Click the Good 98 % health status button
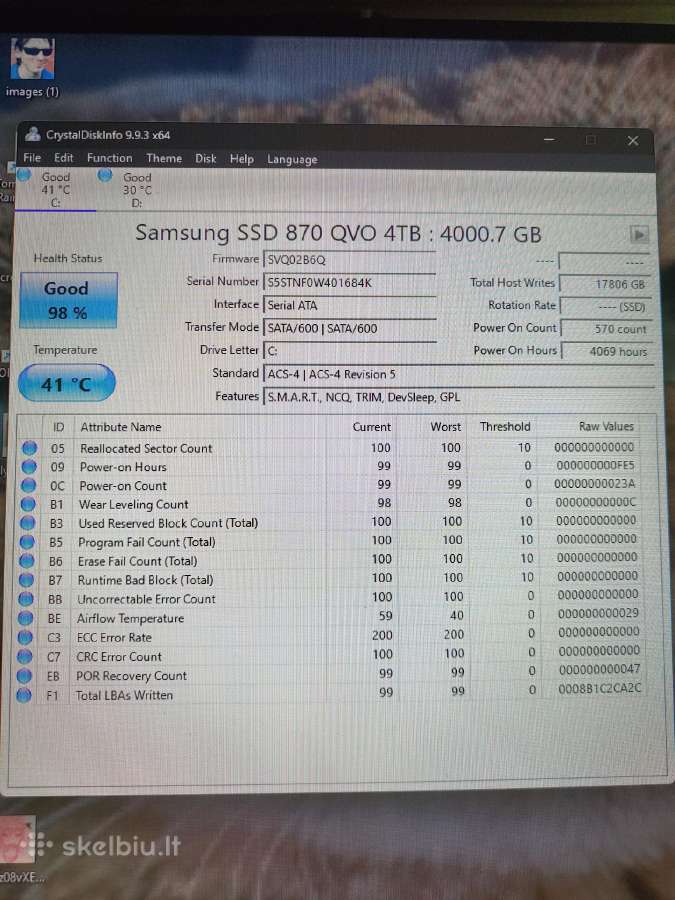The height and width of the screenshot is (900, 675). pyautogui.click(x=68, y=300)
